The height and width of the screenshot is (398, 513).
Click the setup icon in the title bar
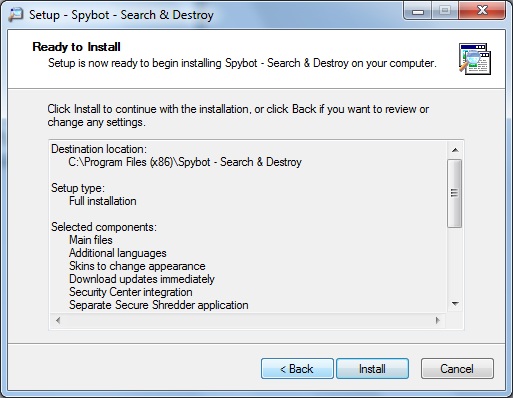[16, 15]
